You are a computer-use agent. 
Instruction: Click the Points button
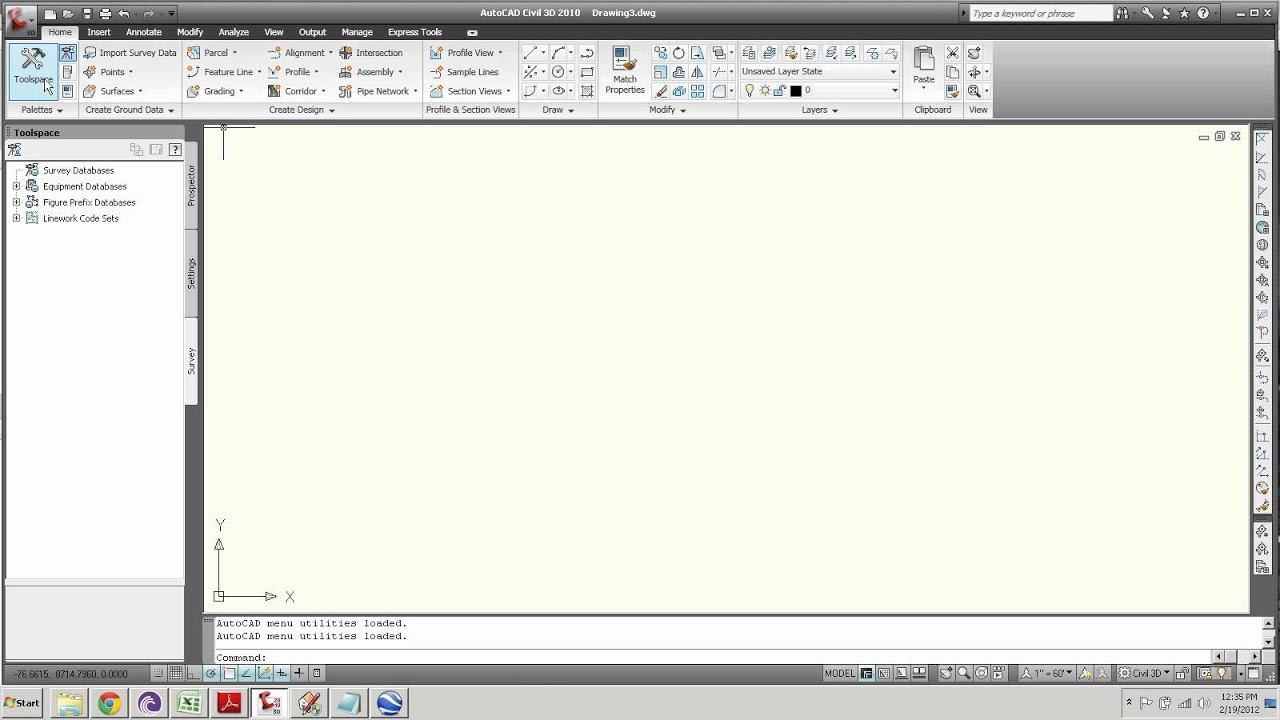tap(107, 72)
